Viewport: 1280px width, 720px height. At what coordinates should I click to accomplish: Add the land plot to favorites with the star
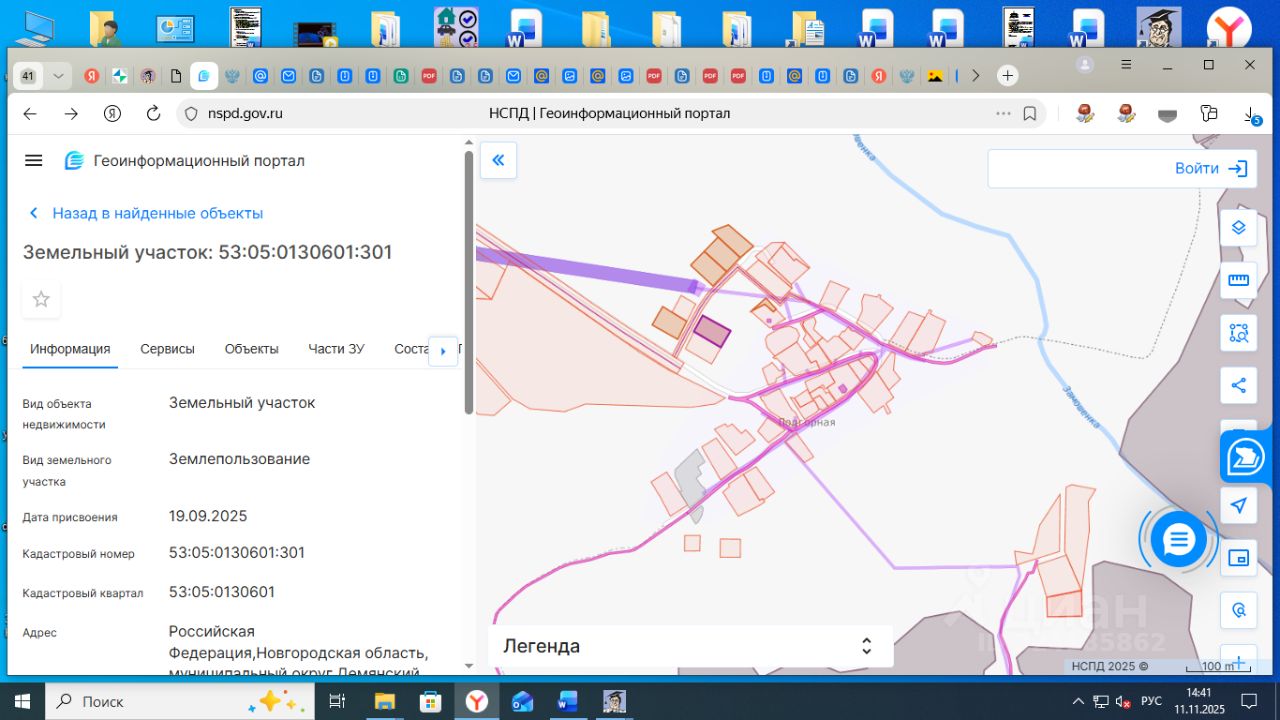[41, 299]
